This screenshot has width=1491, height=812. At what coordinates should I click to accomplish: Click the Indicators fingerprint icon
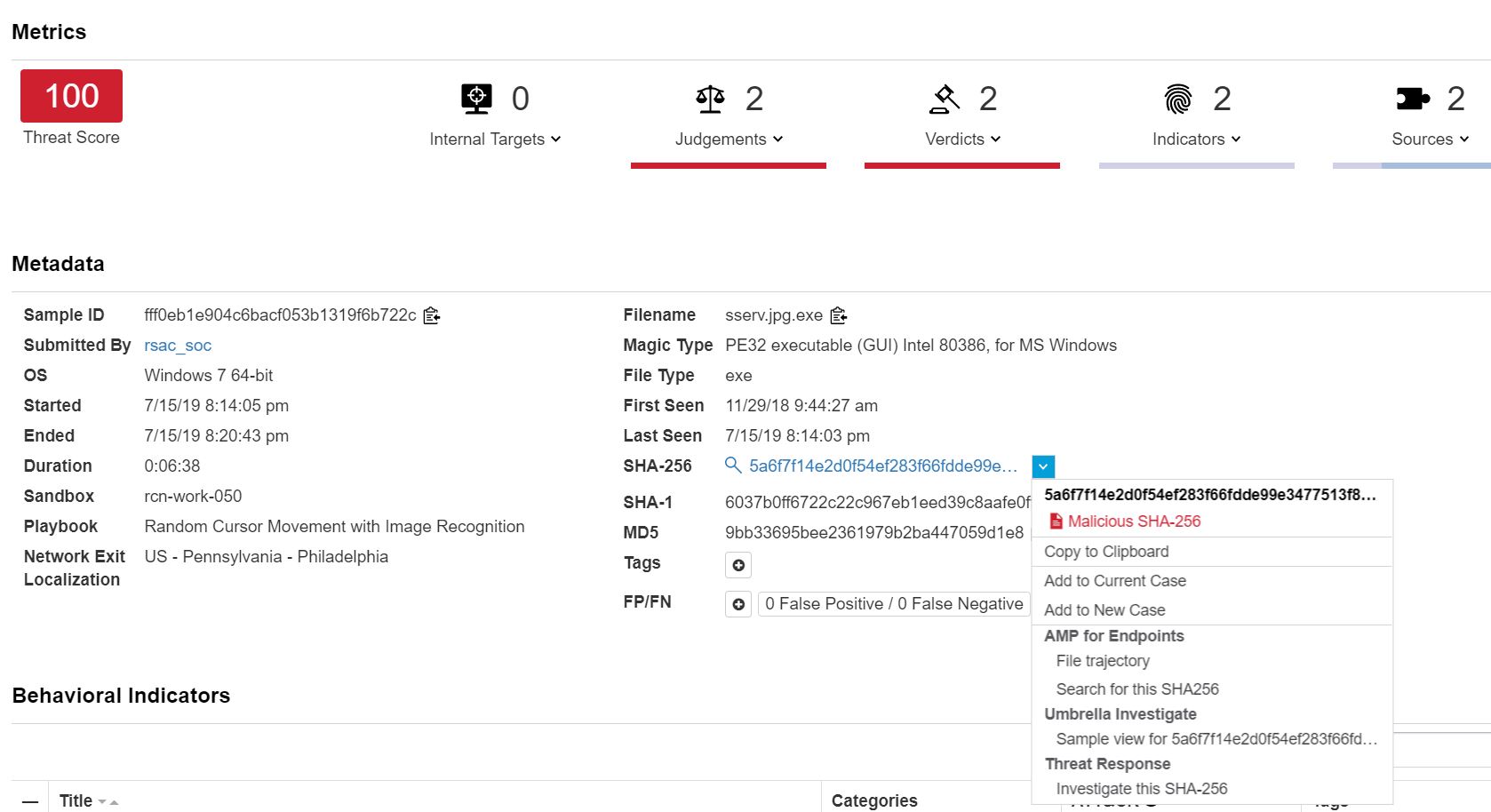[x=1178, y=99]
